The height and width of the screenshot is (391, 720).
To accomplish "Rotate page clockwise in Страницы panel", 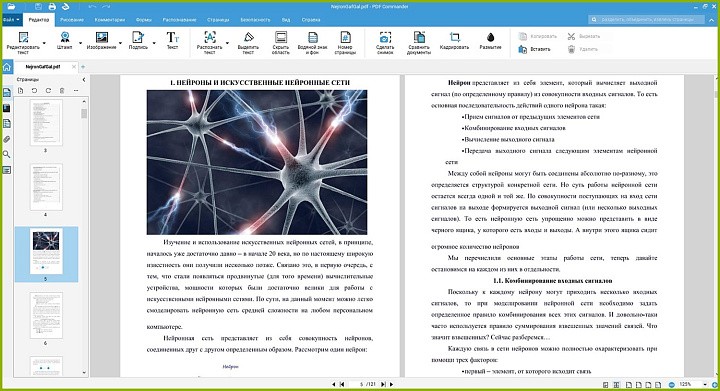I will point(48,91).
